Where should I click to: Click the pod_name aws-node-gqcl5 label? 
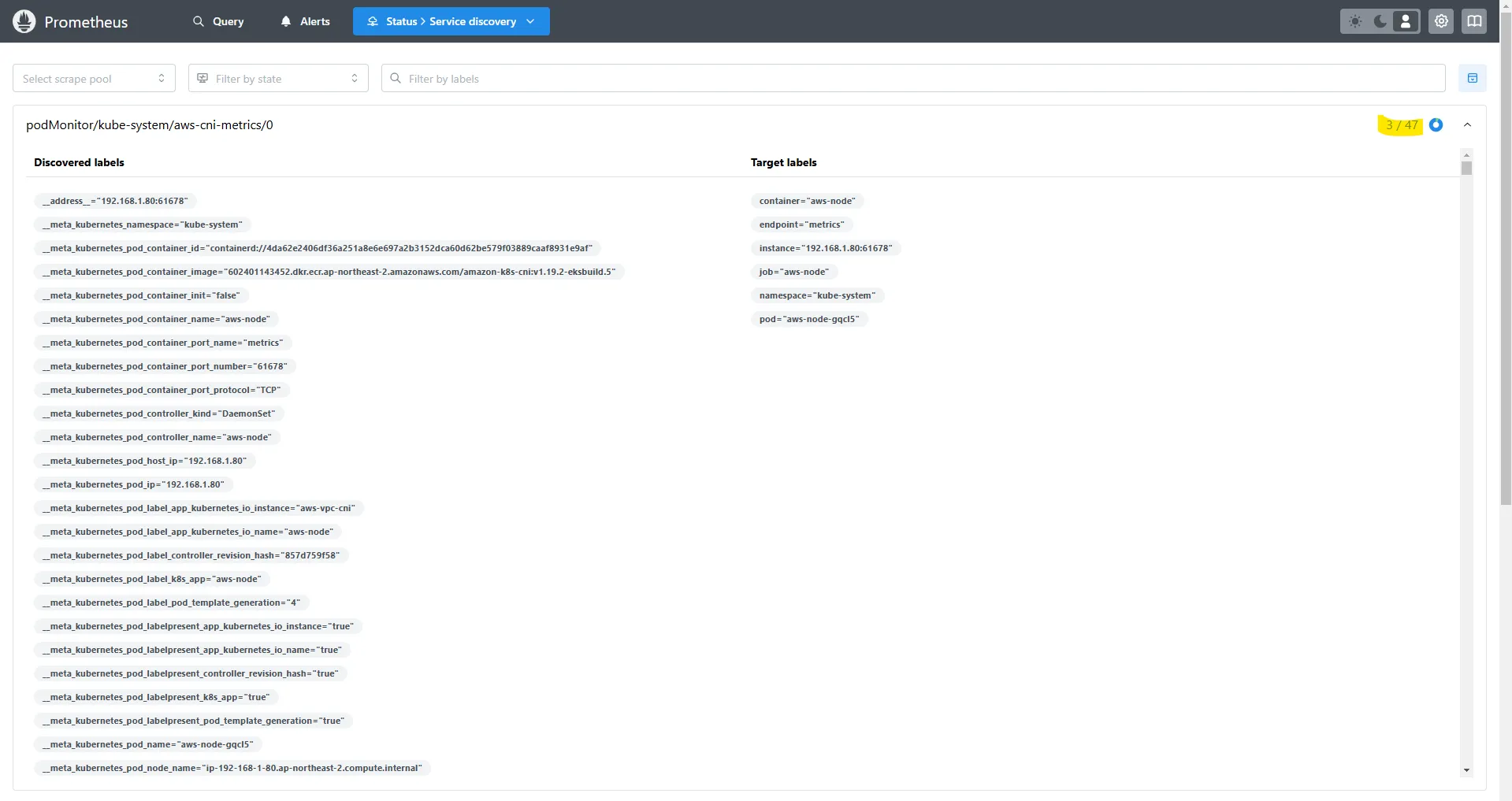[148, 744]
